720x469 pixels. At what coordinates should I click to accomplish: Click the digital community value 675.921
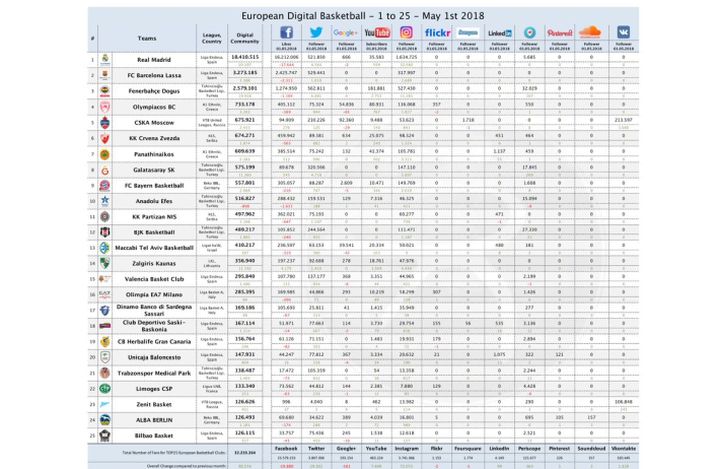pyautogui.click(x=245, y=120)
